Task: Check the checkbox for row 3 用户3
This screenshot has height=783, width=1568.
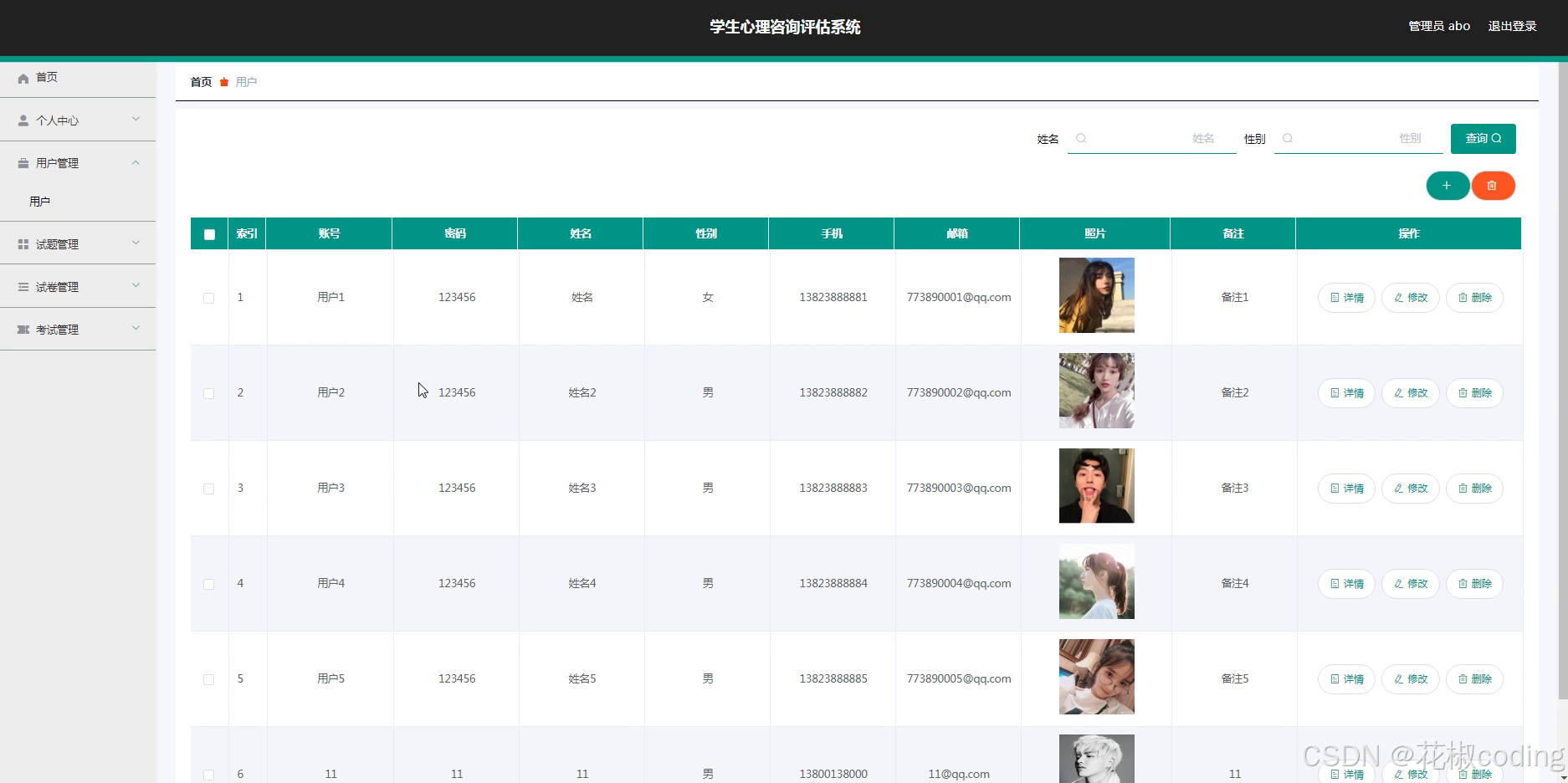Action: (x=208, y=489)
